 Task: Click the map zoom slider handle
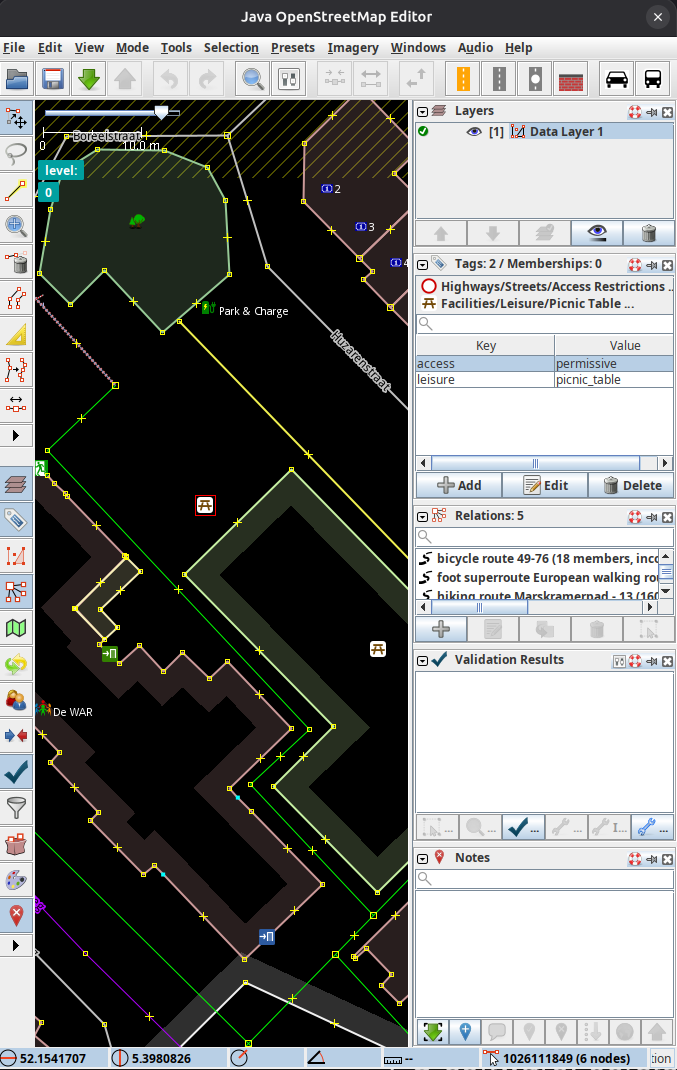point(161,113)
